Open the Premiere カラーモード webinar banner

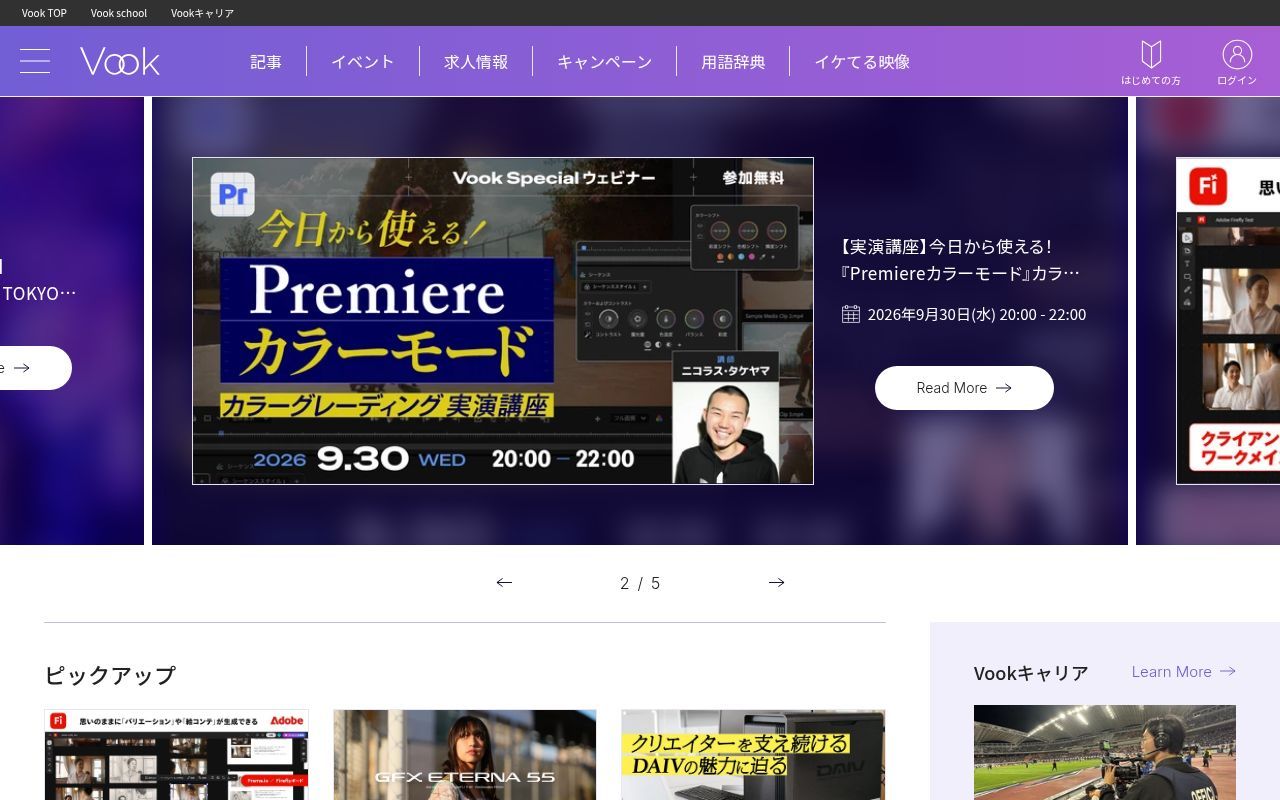coord(503,321)
